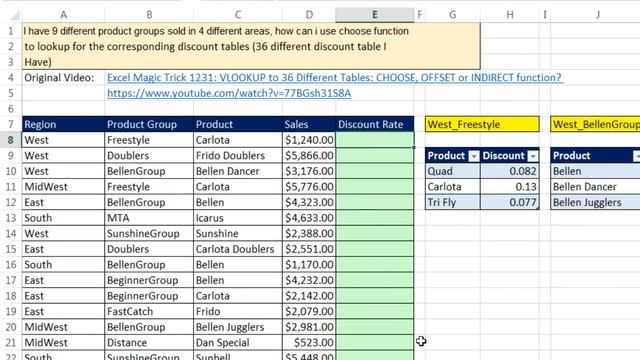Select Bellen Jugglers in West_BellenGroup table
Viewport: 640px width, 360px height.
[596, 202]
